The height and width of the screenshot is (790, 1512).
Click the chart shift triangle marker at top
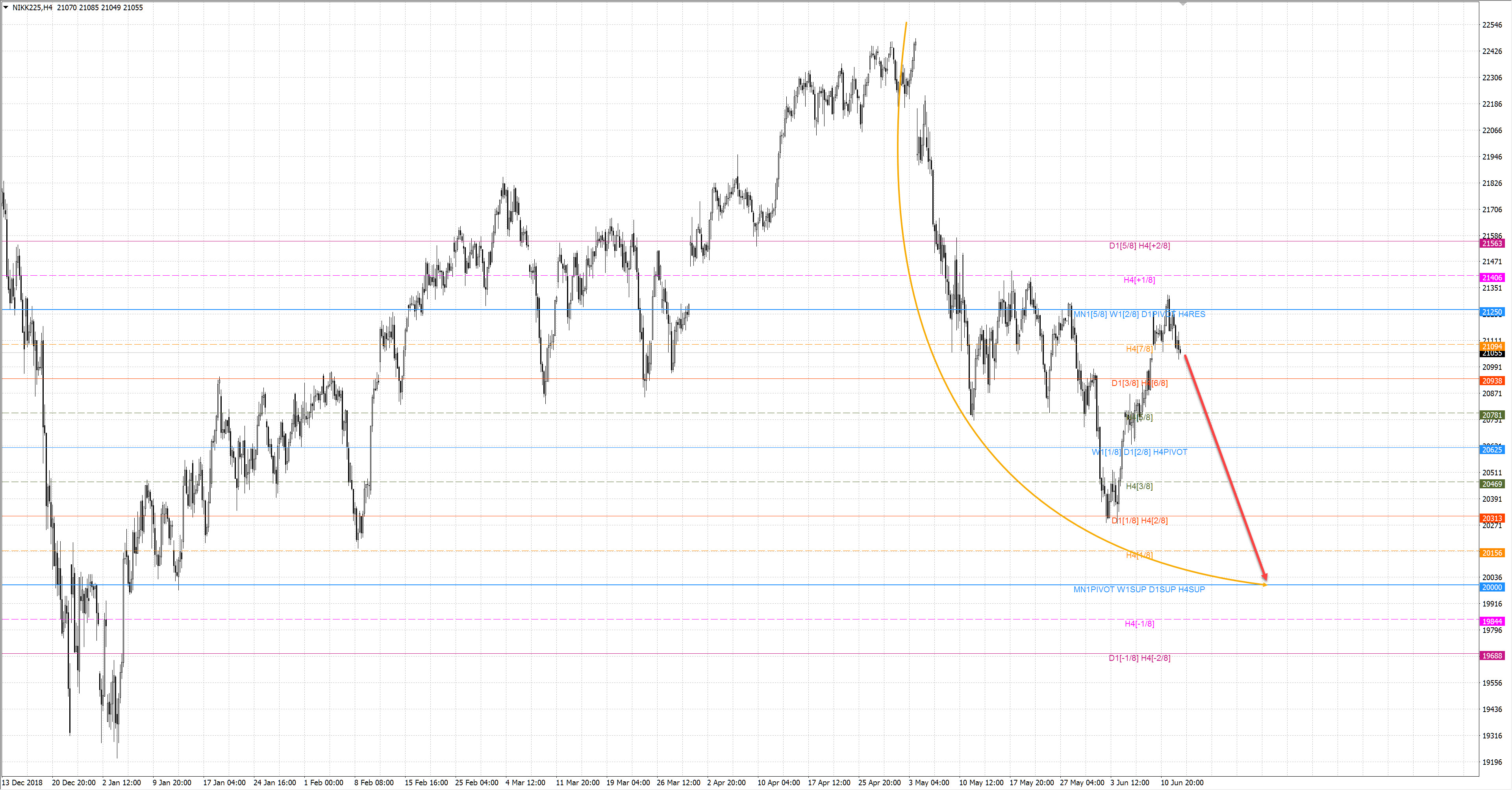[x=1183, y=4]
